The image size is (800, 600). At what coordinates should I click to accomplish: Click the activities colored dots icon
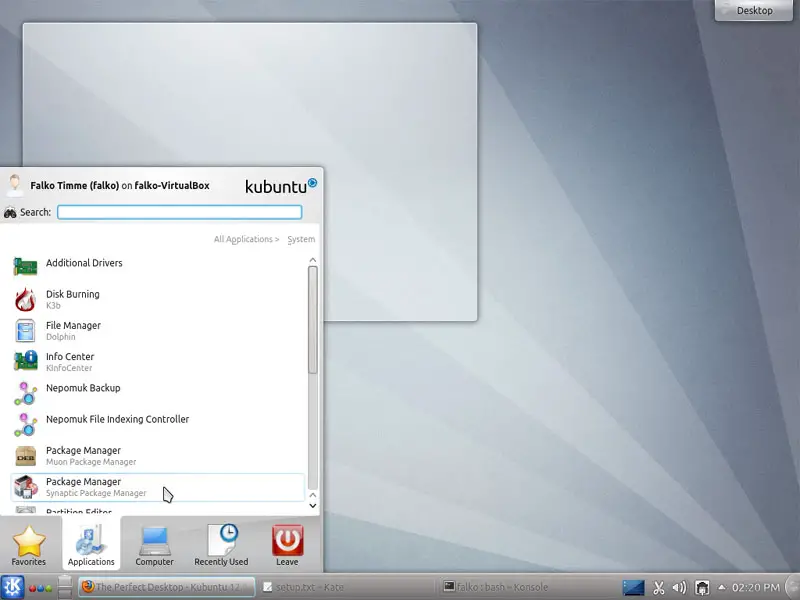coord(41,588)
